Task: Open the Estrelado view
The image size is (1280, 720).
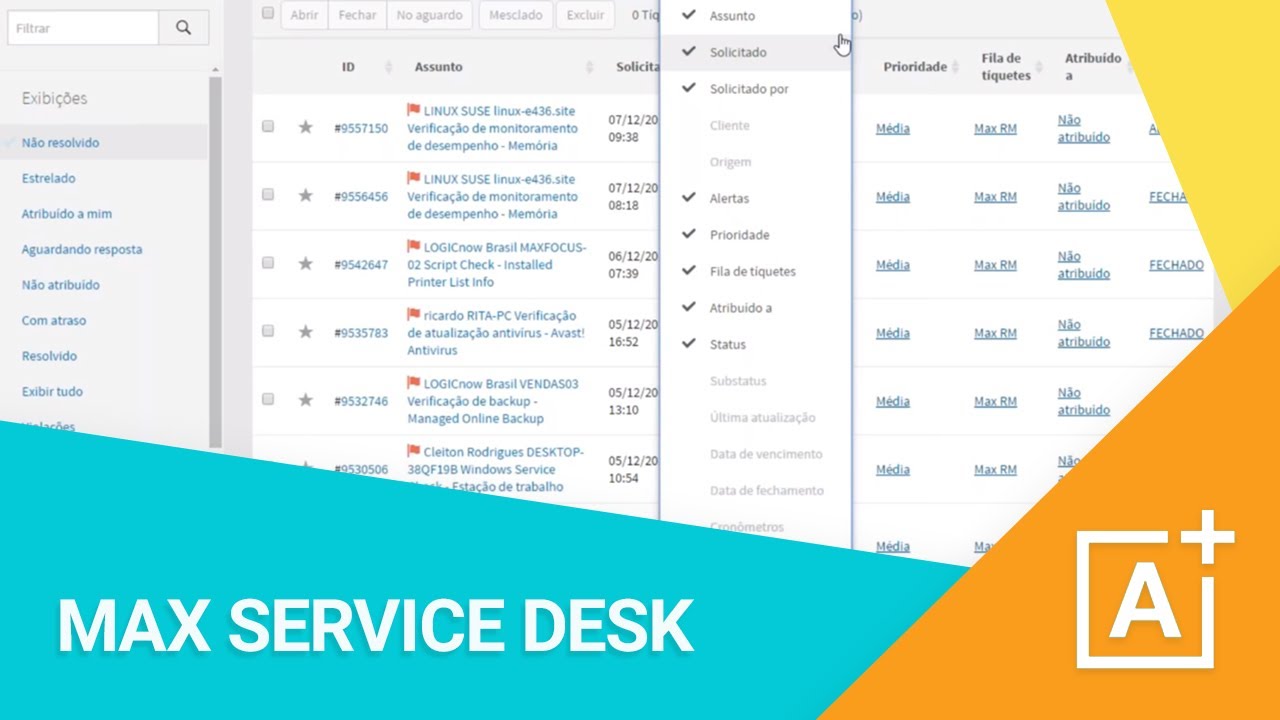Action: point(49,178)
